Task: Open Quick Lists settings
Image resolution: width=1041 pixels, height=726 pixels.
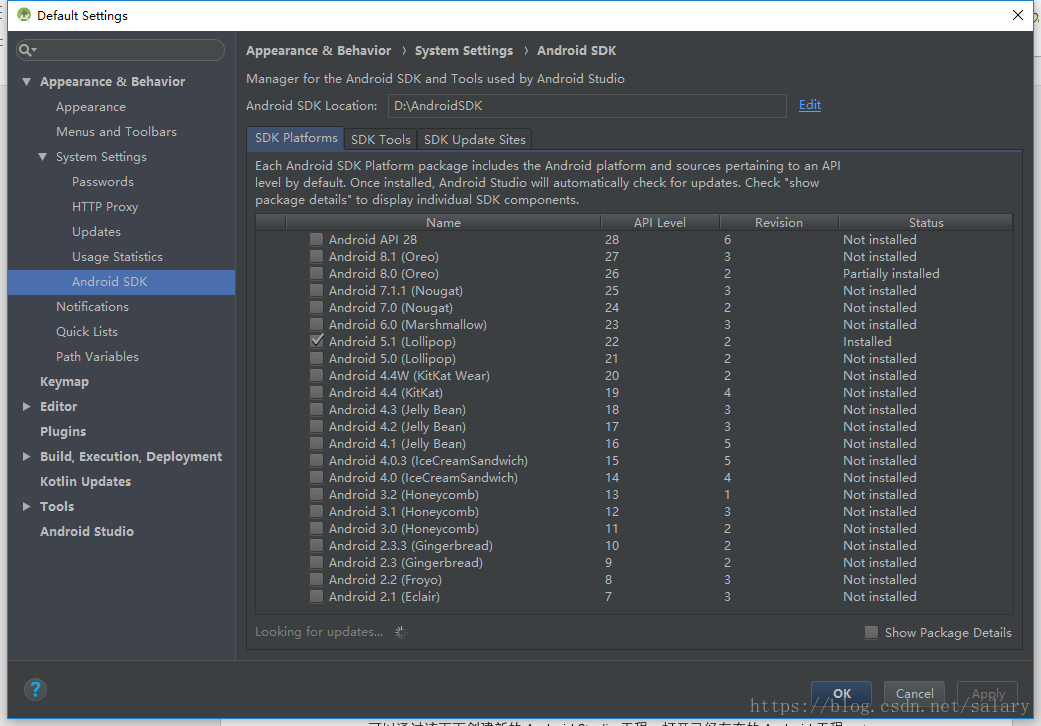Action: 87,332
